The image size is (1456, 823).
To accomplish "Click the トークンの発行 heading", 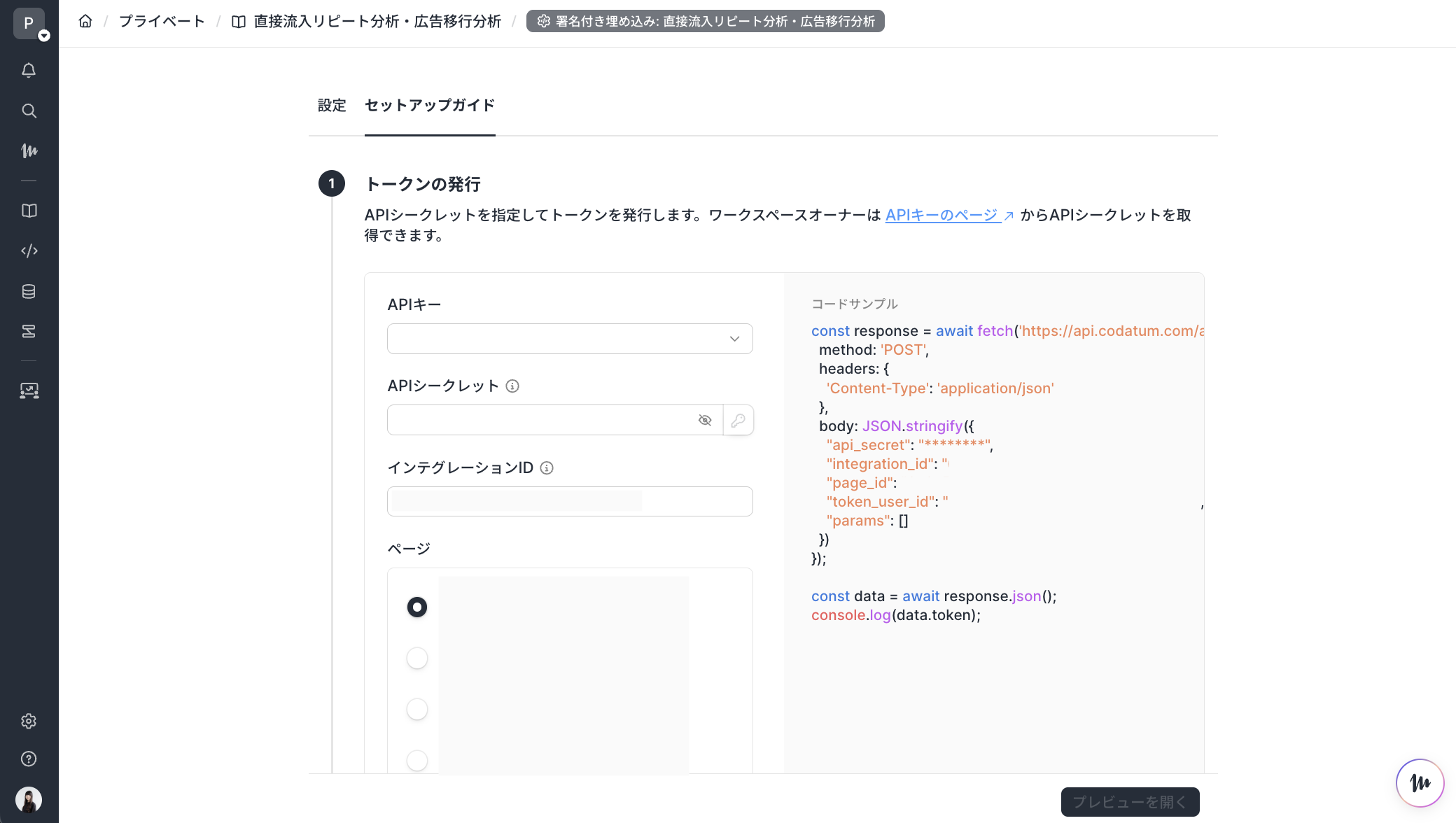I will tap(423, 184).
